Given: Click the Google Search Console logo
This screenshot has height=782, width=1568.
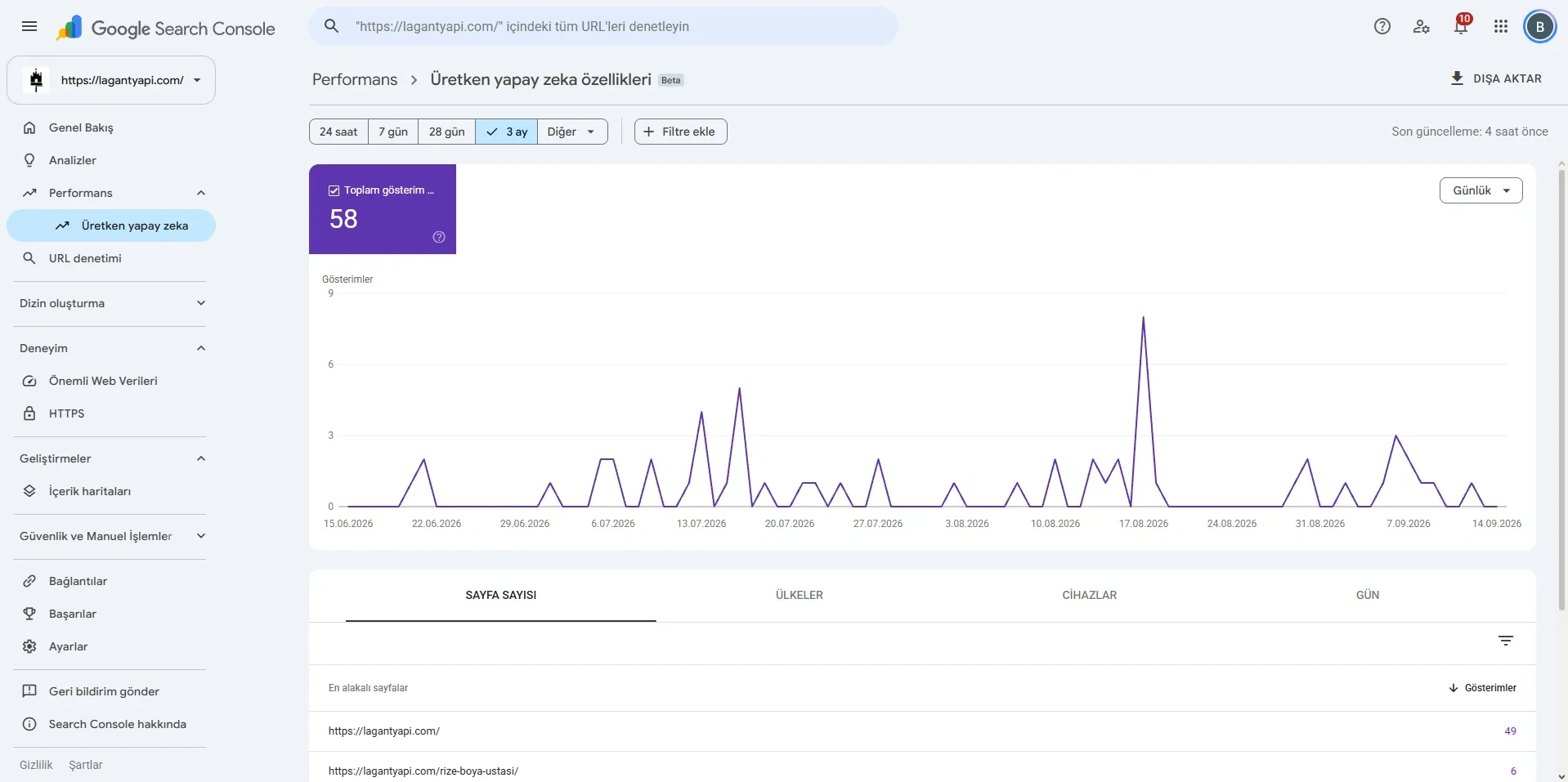Looking at the screenshot, I should pyautogui.click(x=166, y=28).
